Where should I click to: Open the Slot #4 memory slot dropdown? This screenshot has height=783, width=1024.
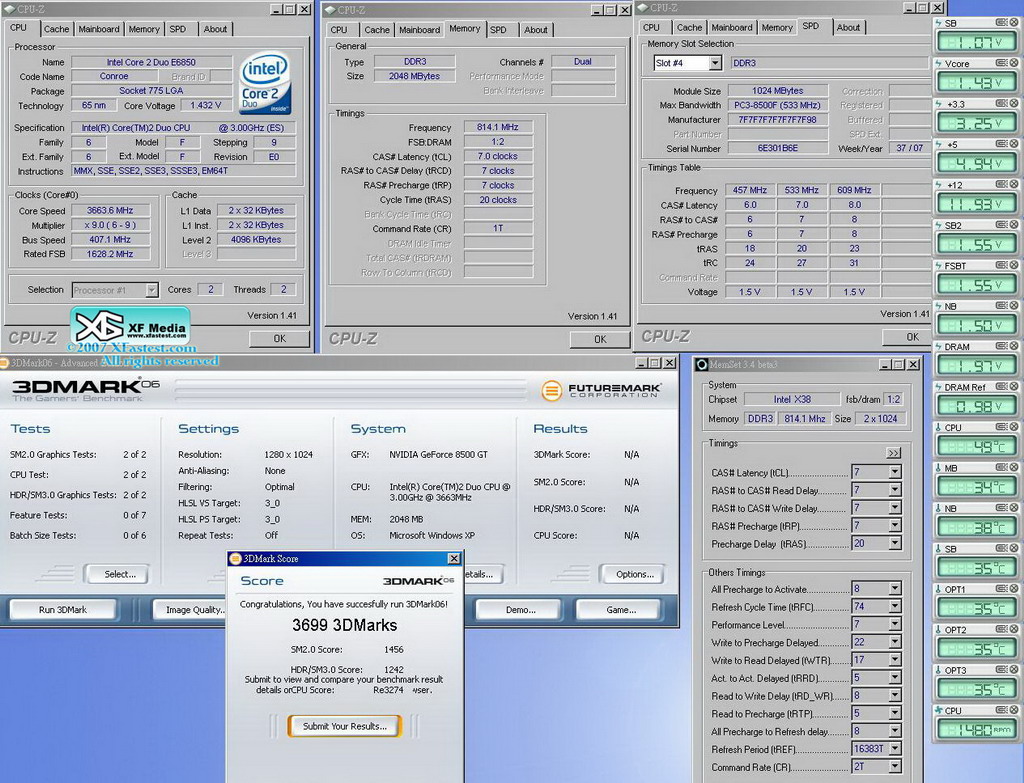click(715, 63)
